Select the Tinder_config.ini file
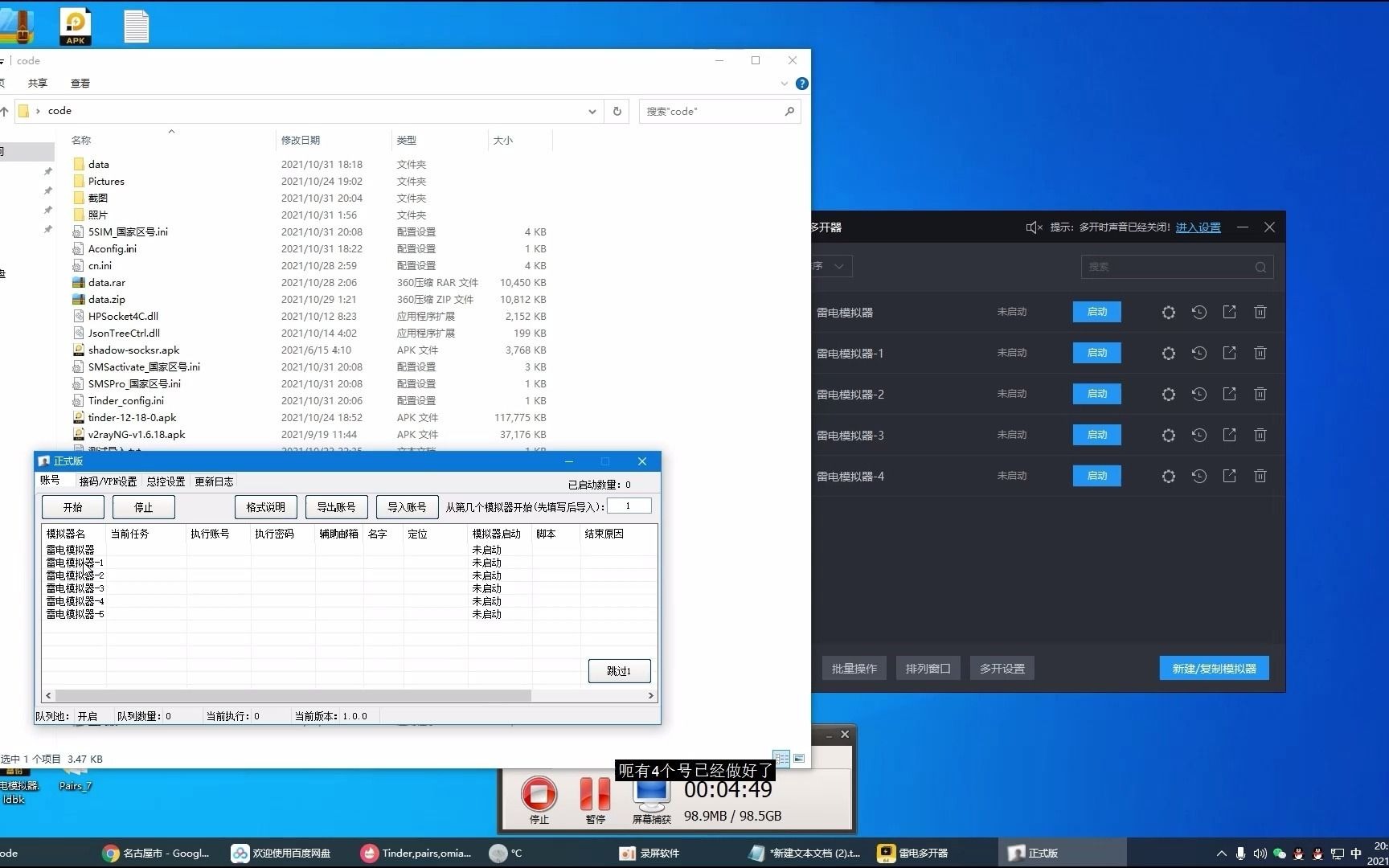Image resolution: width=1389 pixels, height=868 pixels. point(125,401)
